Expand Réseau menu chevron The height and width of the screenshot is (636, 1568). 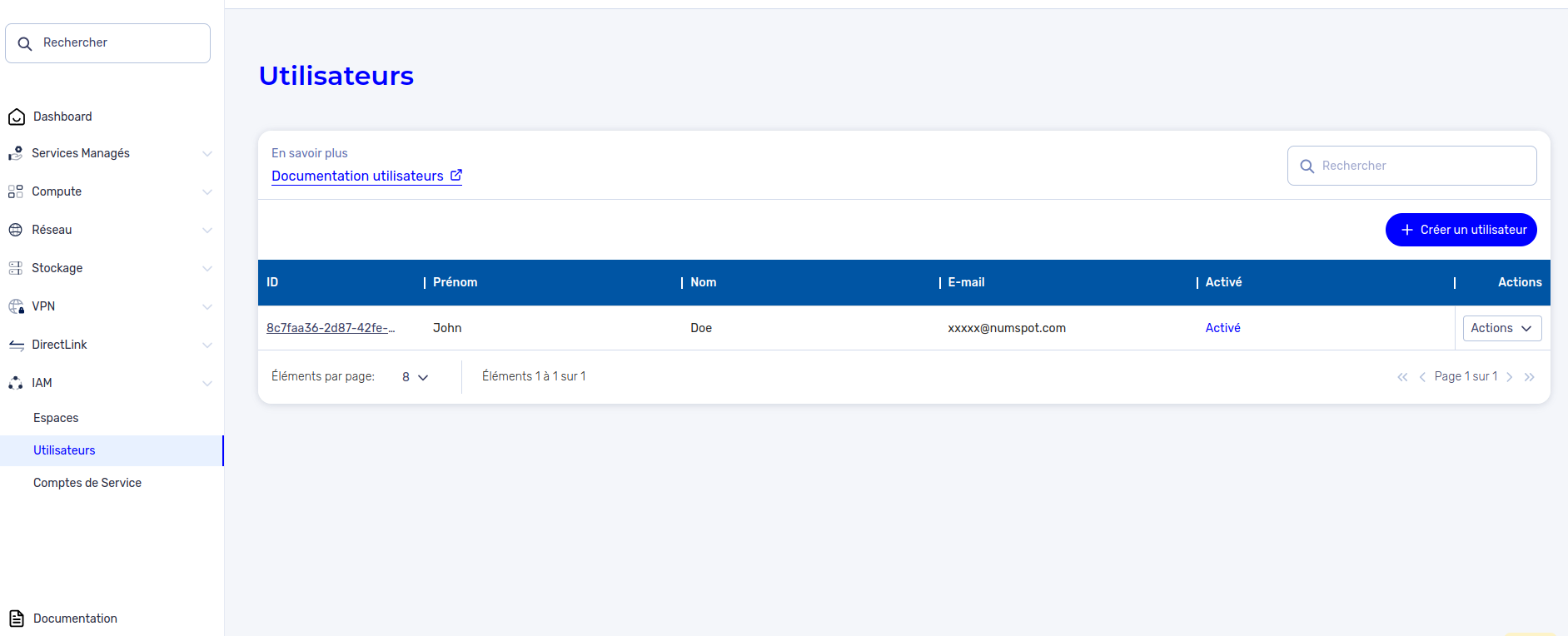tap(207, 230)
